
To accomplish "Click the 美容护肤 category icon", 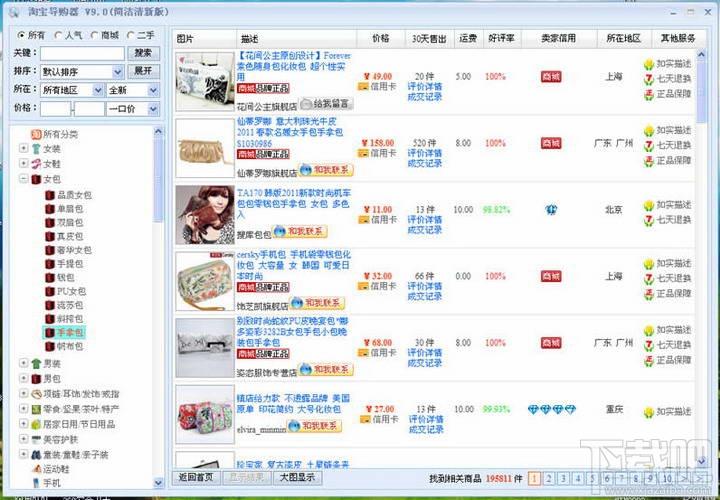I will (x=36, y=439).
